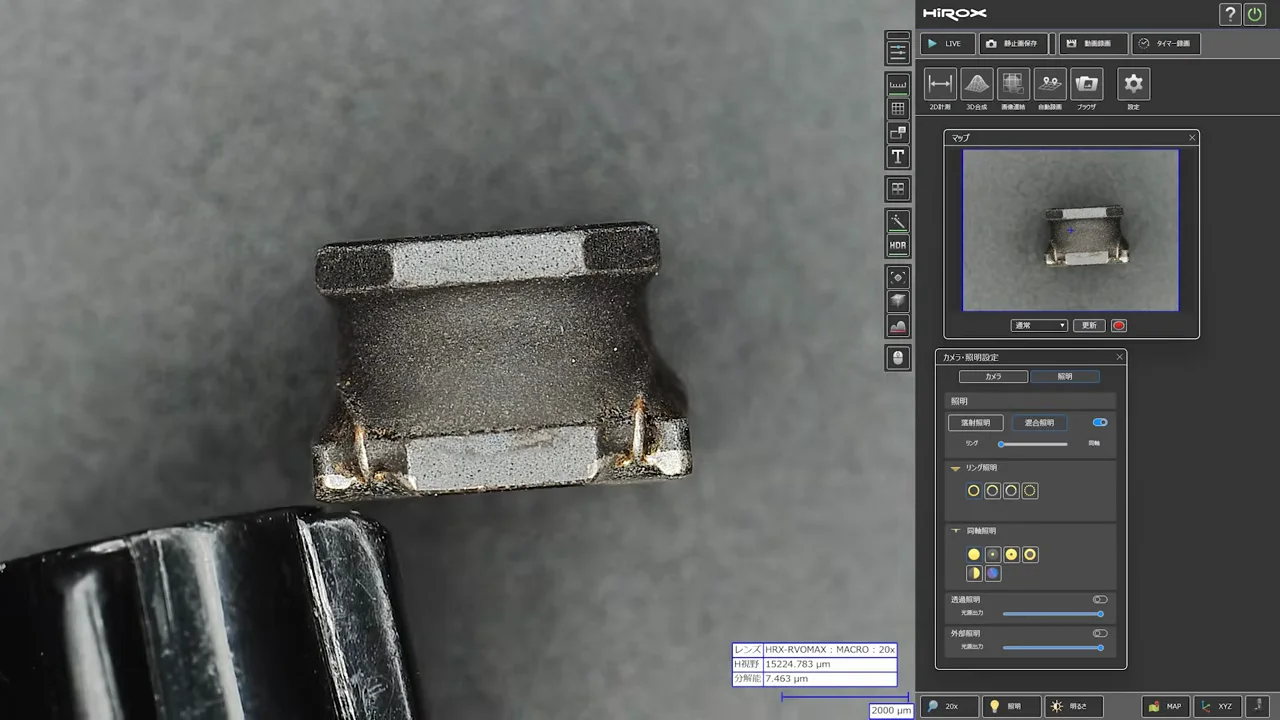Image resolution: width=1280 pixels, height=720 pixels.
Task: Select the text annotation T icon
Action: tap(898, 157)
